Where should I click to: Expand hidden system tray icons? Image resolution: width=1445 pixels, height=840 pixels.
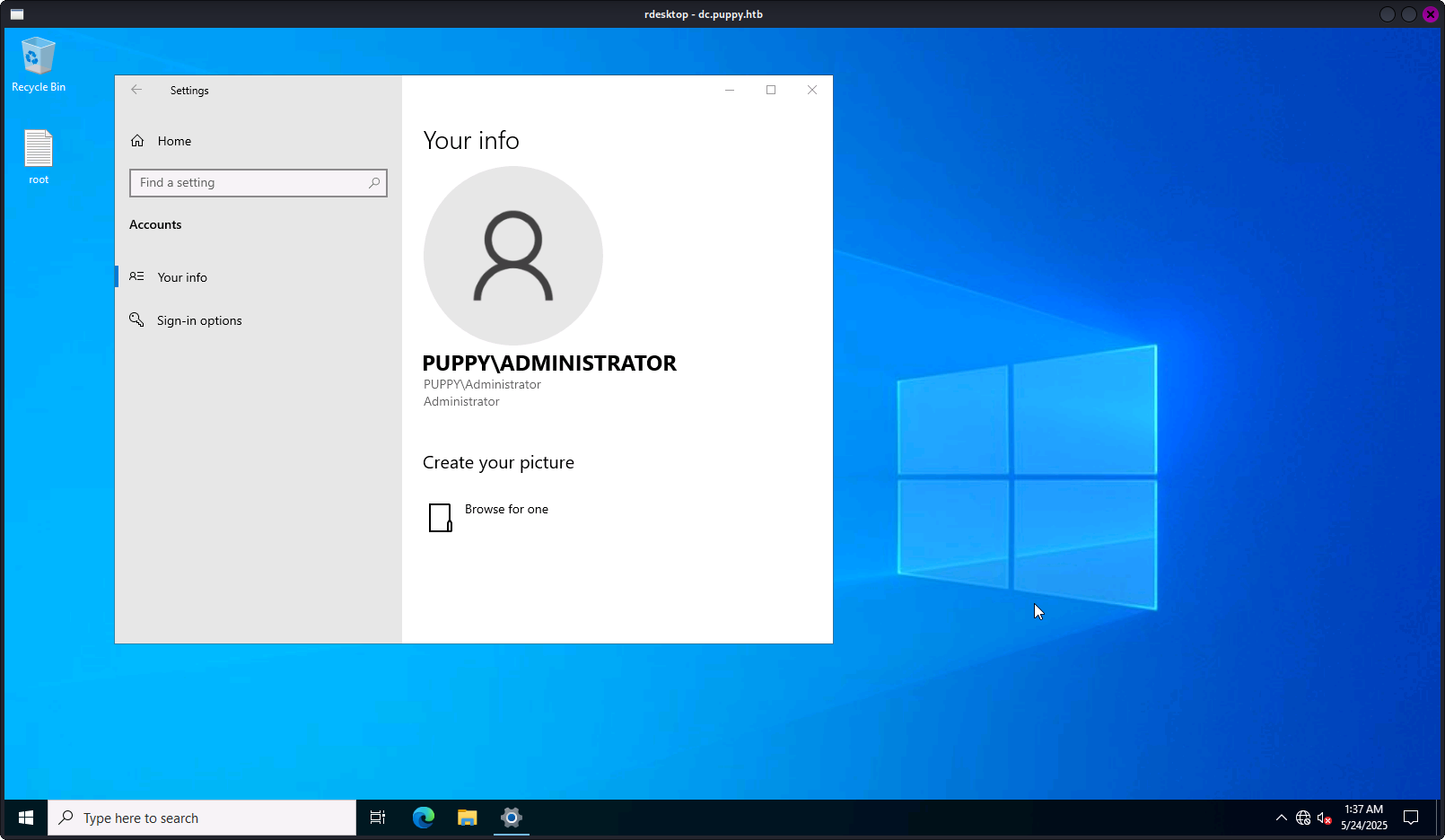(x=1281, y=818)
